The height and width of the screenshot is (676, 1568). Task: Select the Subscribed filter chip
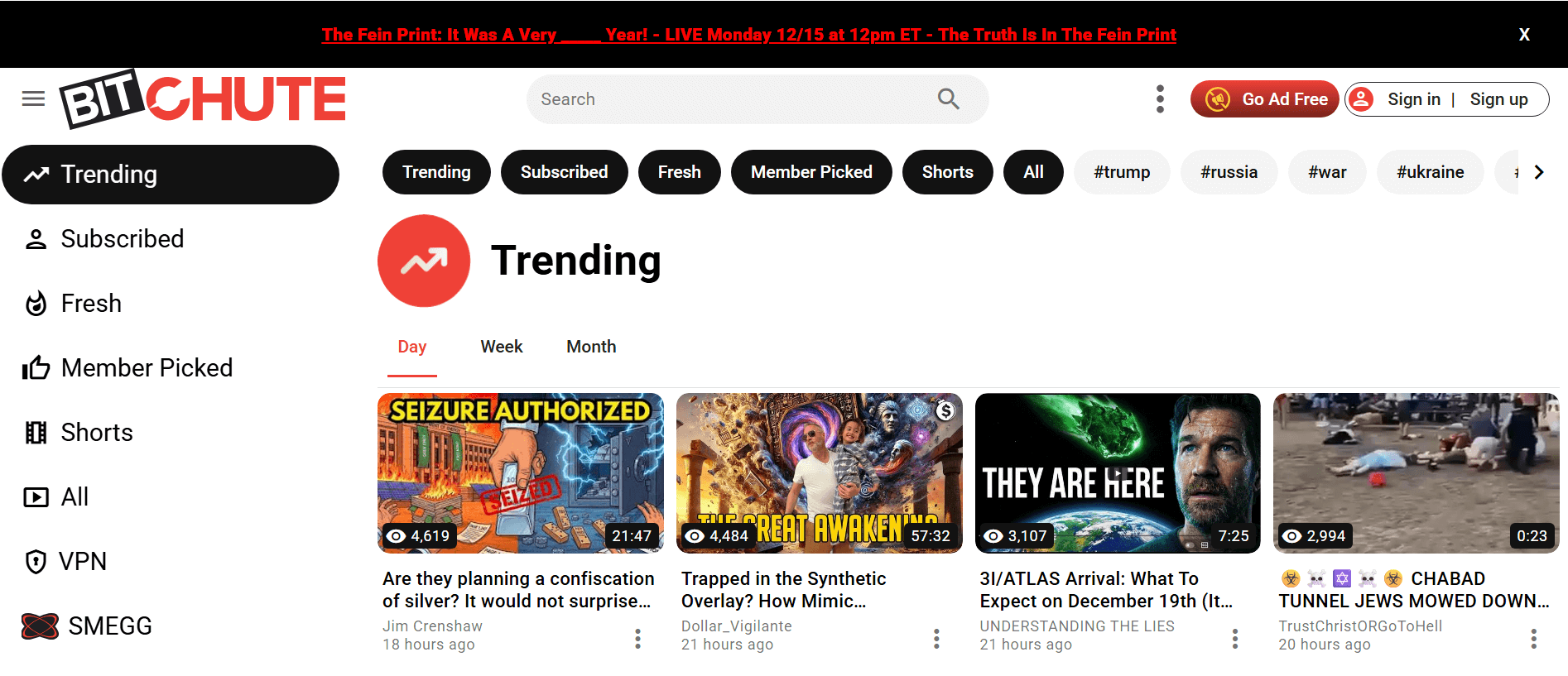[564, 172]
